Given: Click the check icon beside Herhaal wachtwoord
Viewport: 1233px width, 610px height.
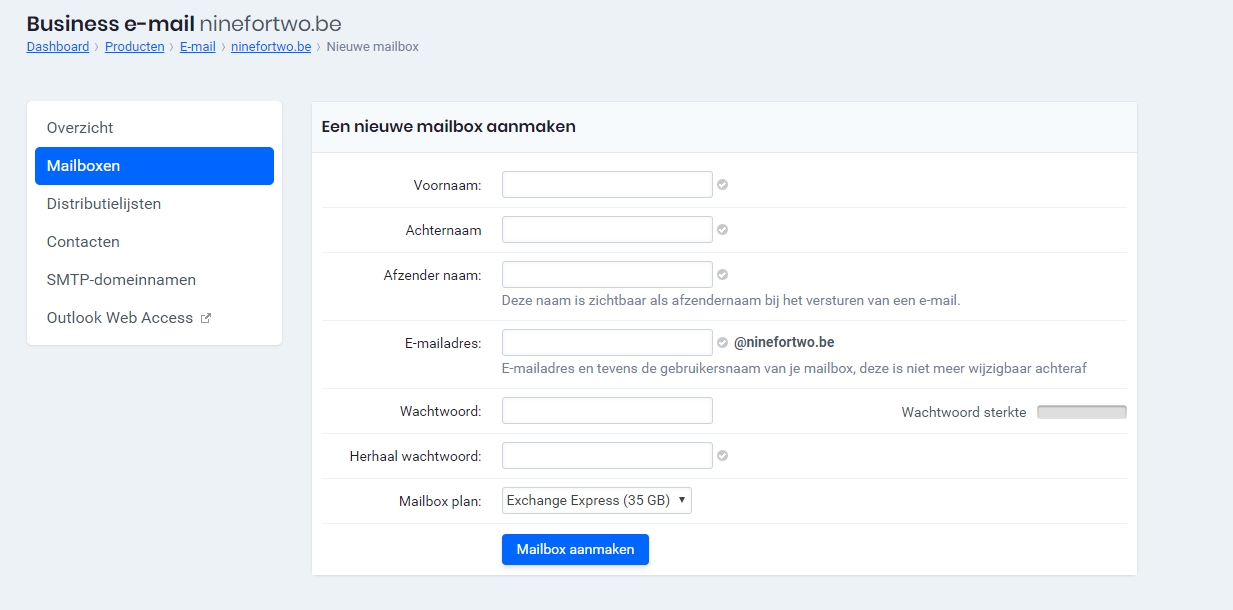Looking at the screenshot, I should click(x=722, y=456).
